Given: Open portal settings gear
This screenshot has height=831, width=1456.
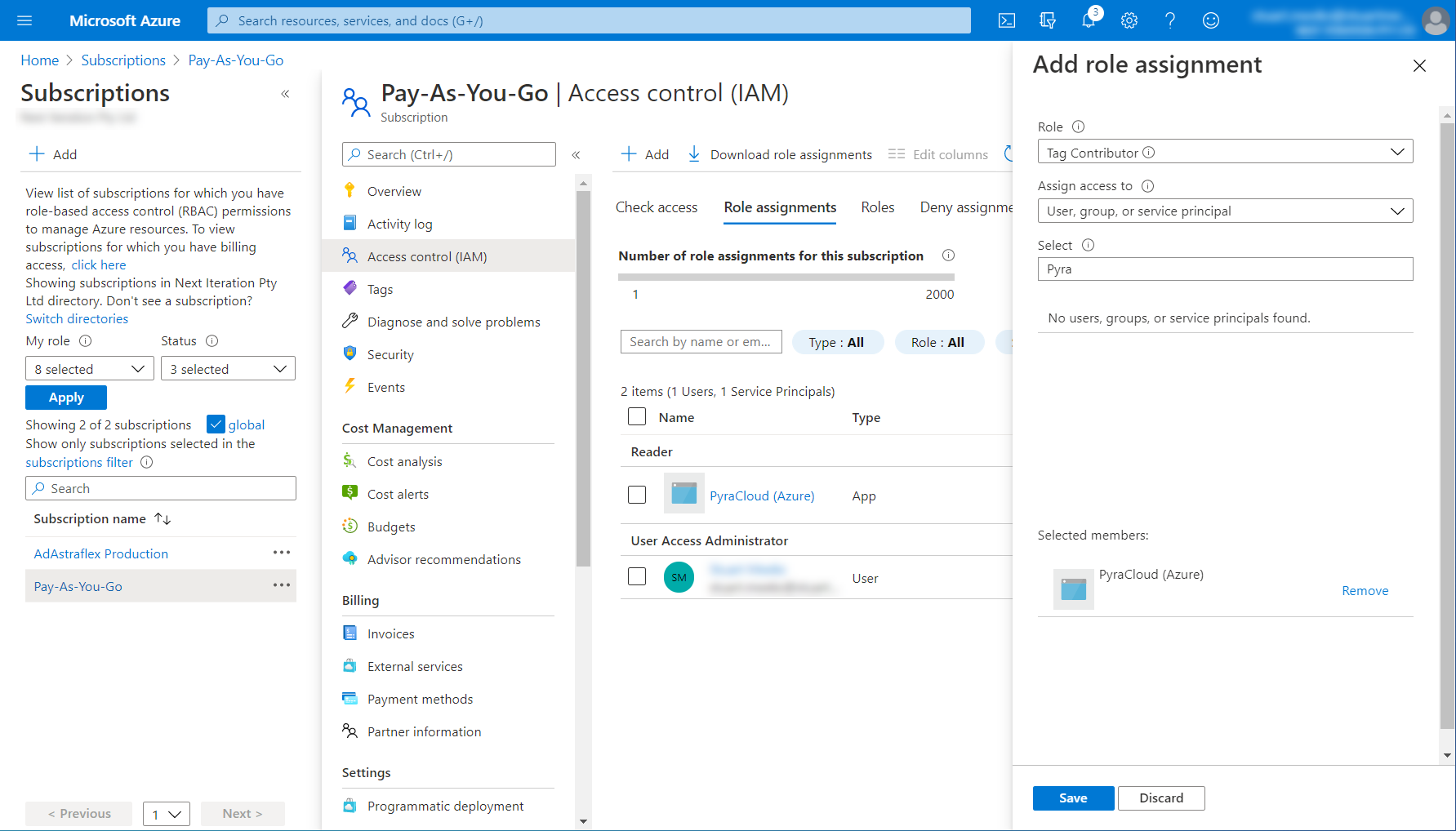Looking at the screenshot, I should (x=1129, y=20).
